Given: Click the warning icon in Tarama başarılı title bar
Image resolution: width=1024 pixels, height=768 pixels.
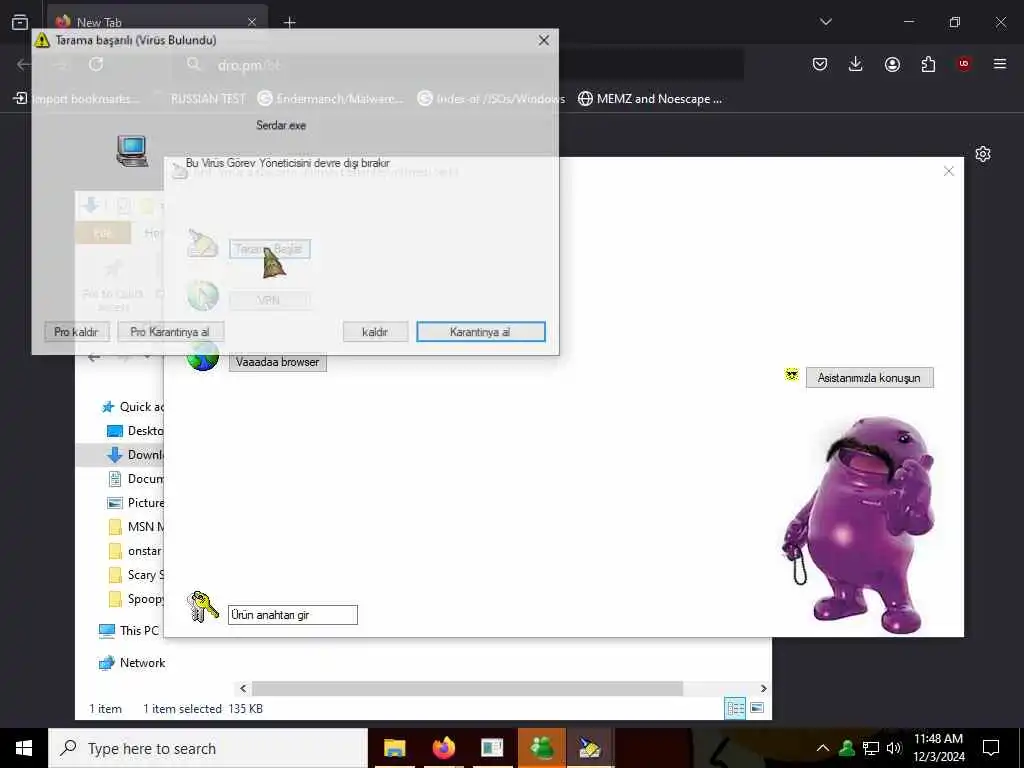Looking at the screenshot, I should (x=42, y=40).
